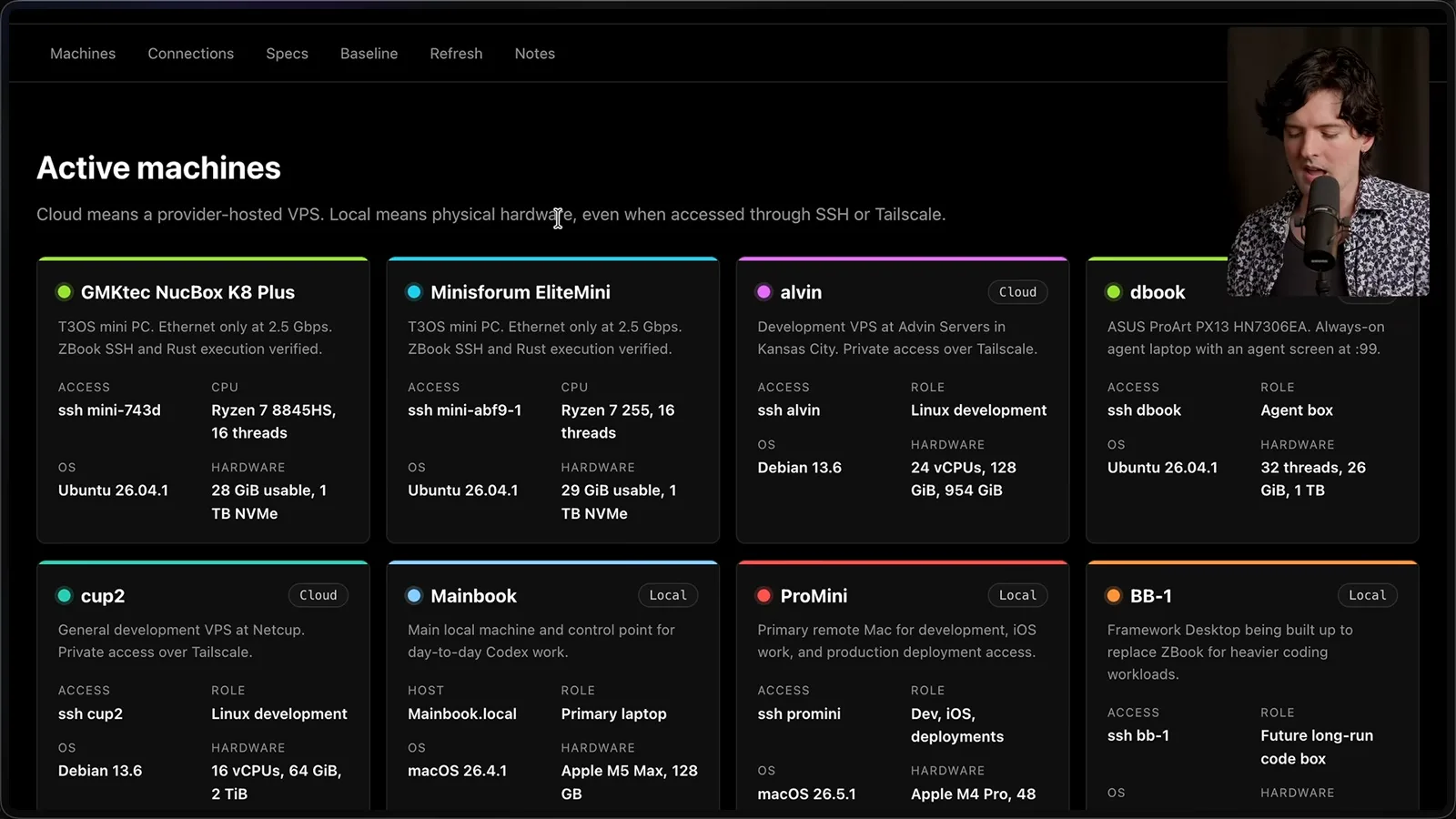Click the 'ssh cup2' access value
1456x819 pixels.
pos(90,714)
